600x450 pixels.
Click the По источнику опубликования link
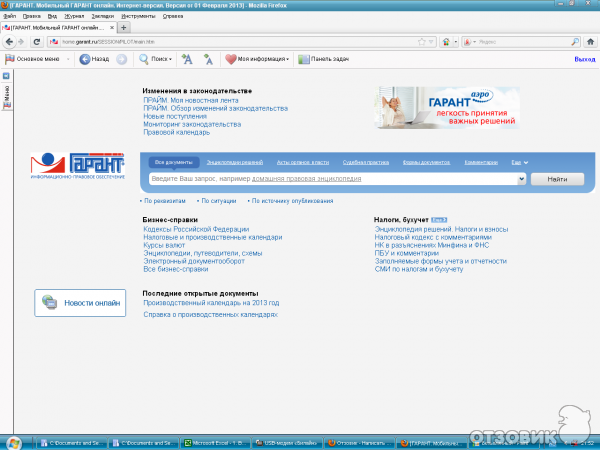pos(292,201)
